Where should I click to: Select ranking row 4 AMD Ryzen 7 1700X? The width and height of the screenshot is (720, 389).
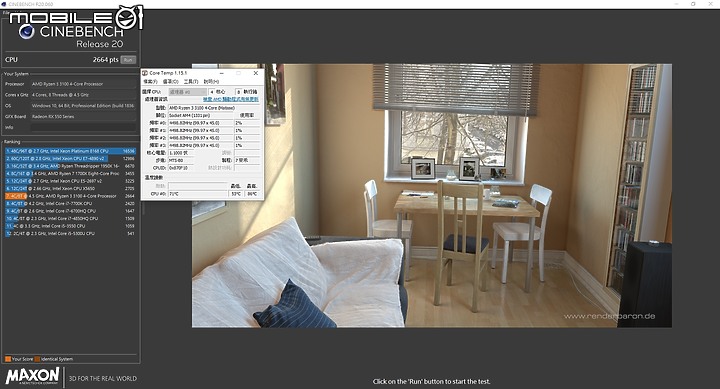[70, 174]
